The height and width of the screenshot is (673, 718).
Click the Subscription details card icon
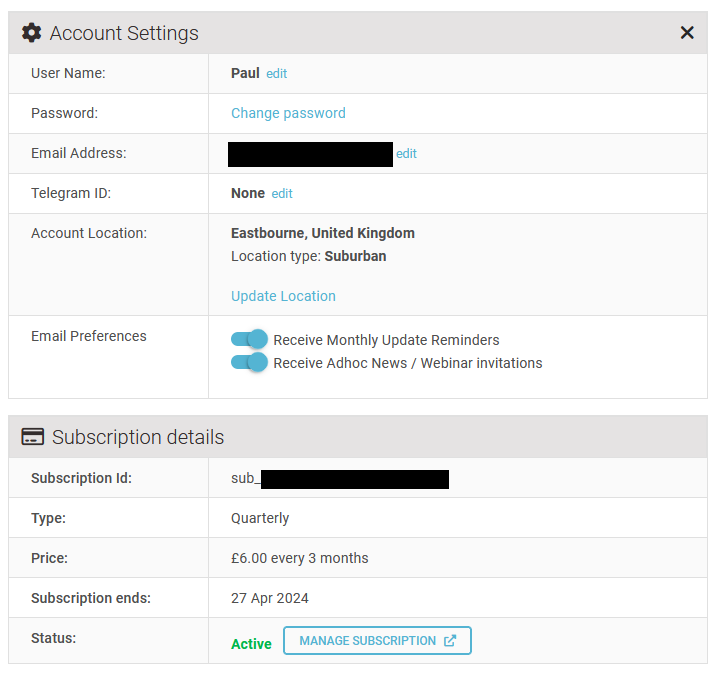(33, 437)
